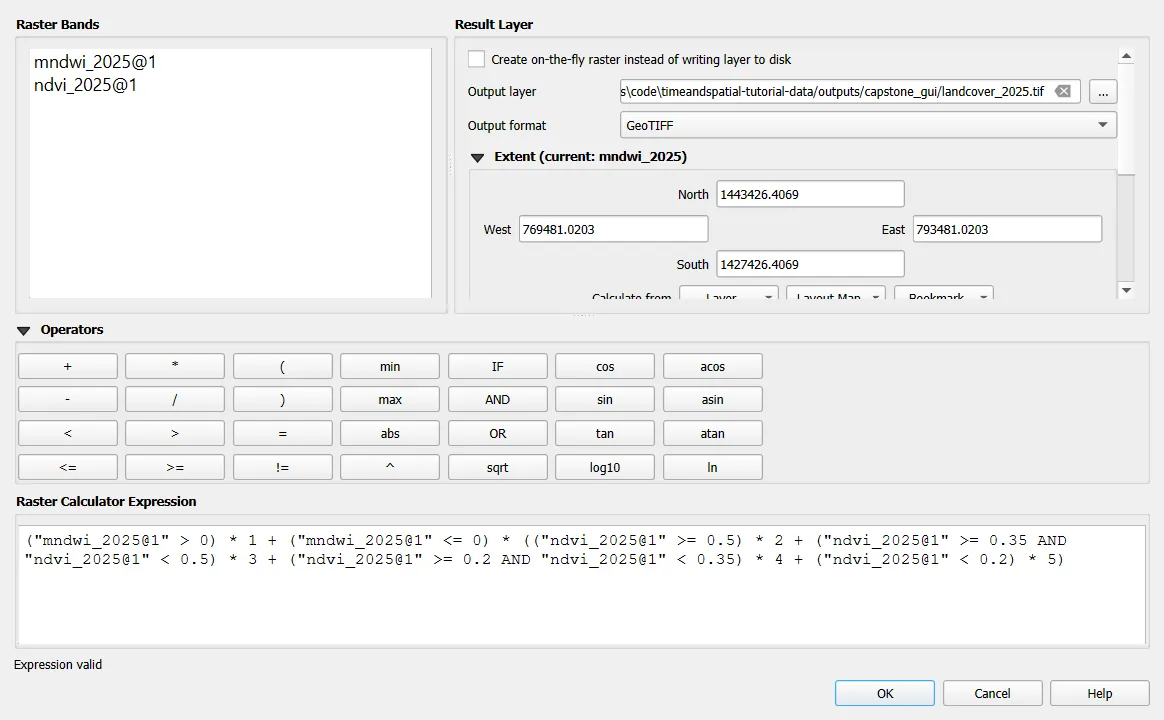This screenshot has width=1164, height=720.
Task: Collapse the Operators section triangle
Action: (24, 330)
